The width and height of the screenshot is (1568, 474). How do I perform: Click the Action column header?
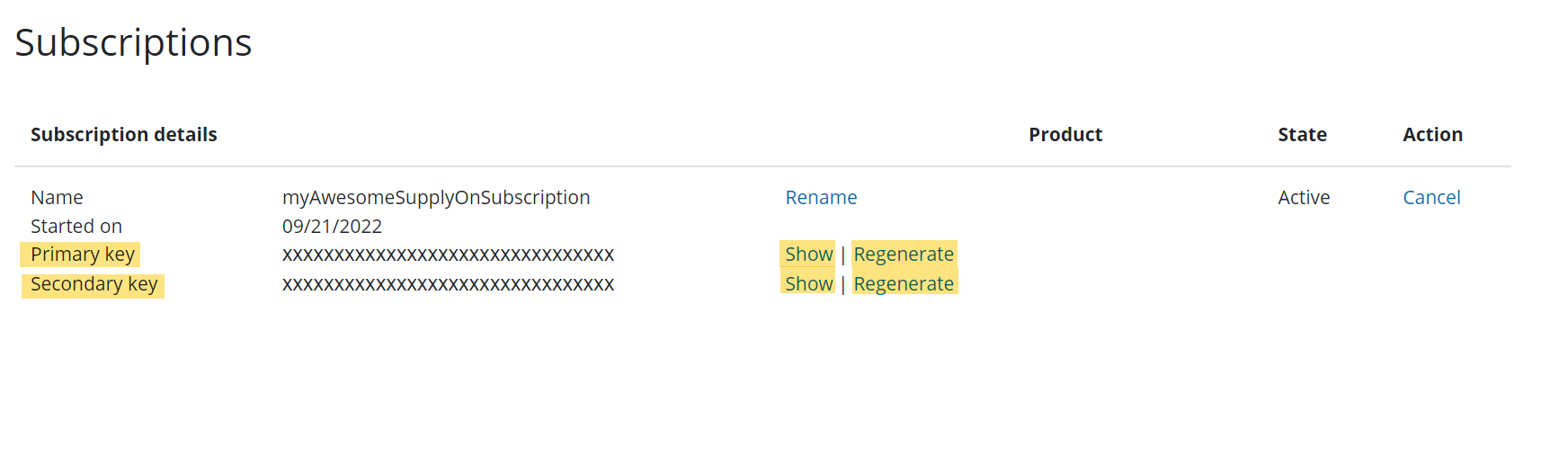click(x=1432, y=135)
